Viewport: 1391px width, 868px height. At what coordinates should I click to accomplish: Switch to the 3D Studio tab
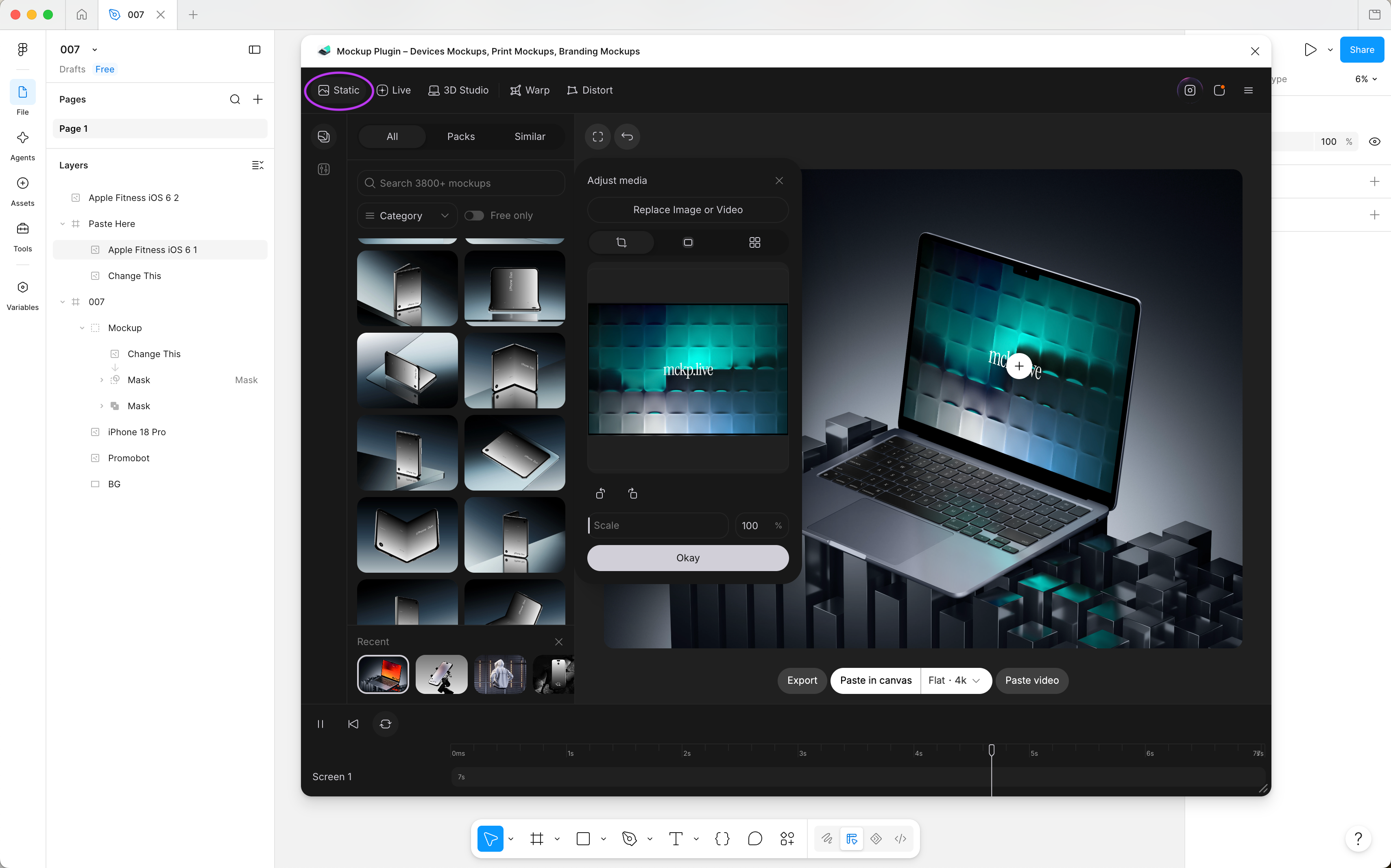tap(459, 90)
